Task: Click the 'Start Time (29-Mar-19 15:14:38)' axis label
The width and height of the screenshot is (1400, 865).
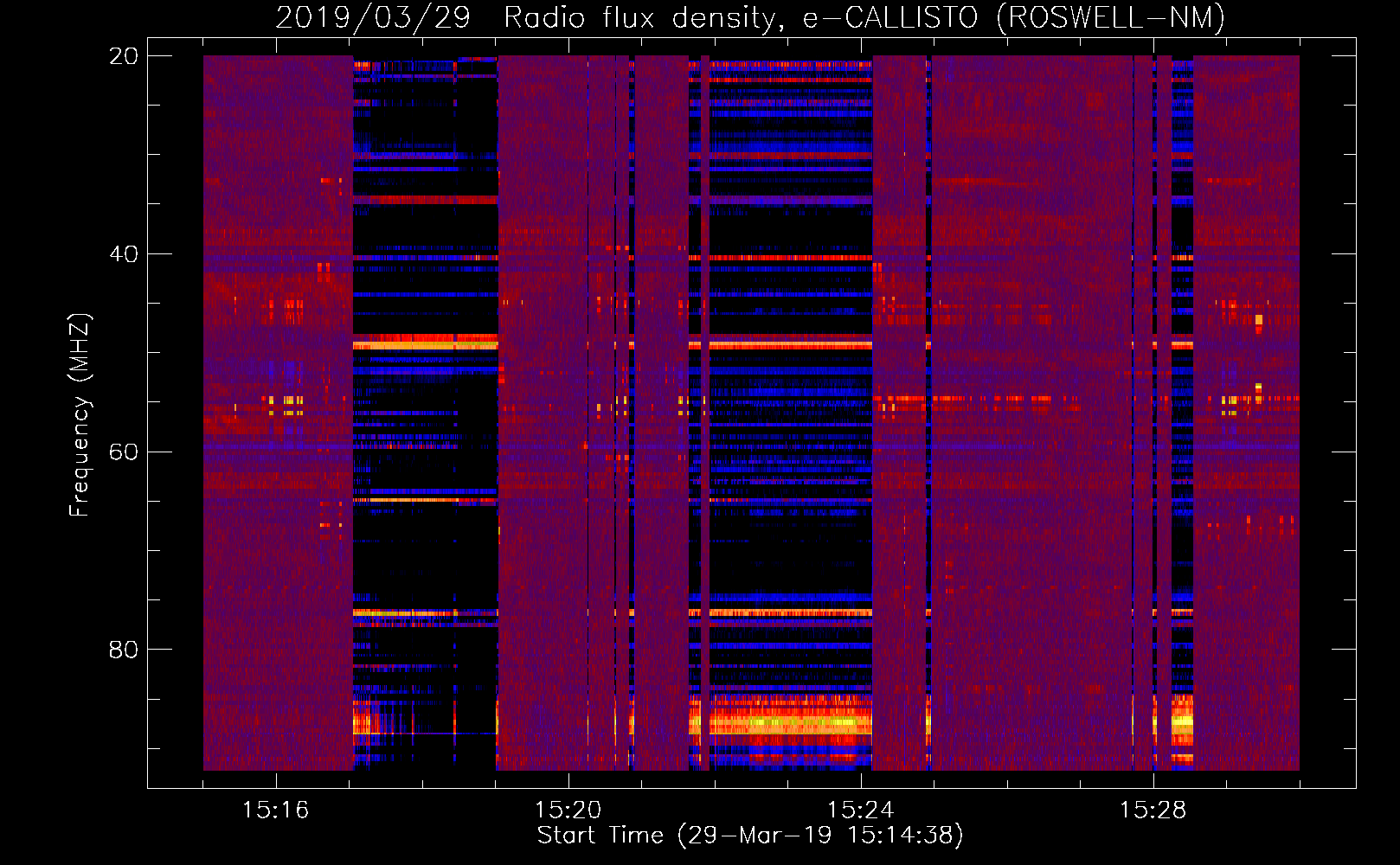Action: [750, 836]
